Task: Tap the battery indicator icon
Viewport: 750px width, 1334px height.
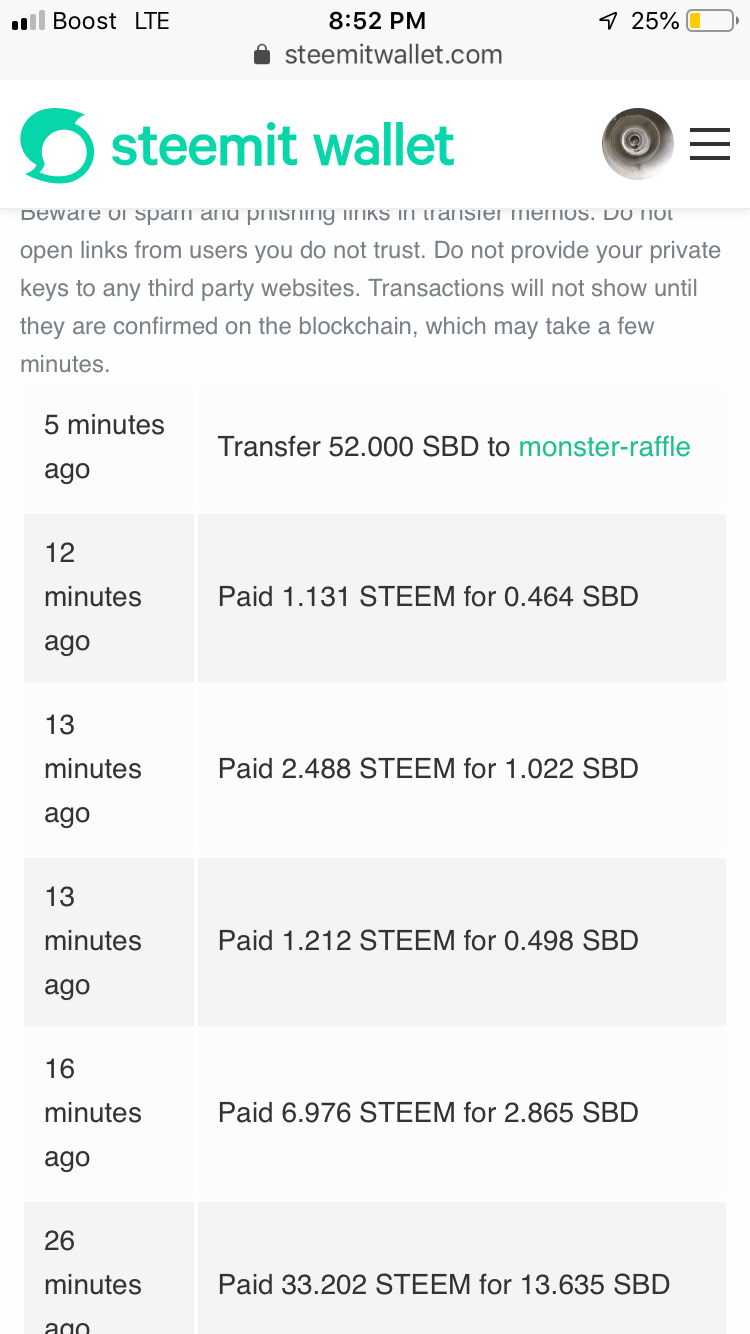Action: (711, 20)
